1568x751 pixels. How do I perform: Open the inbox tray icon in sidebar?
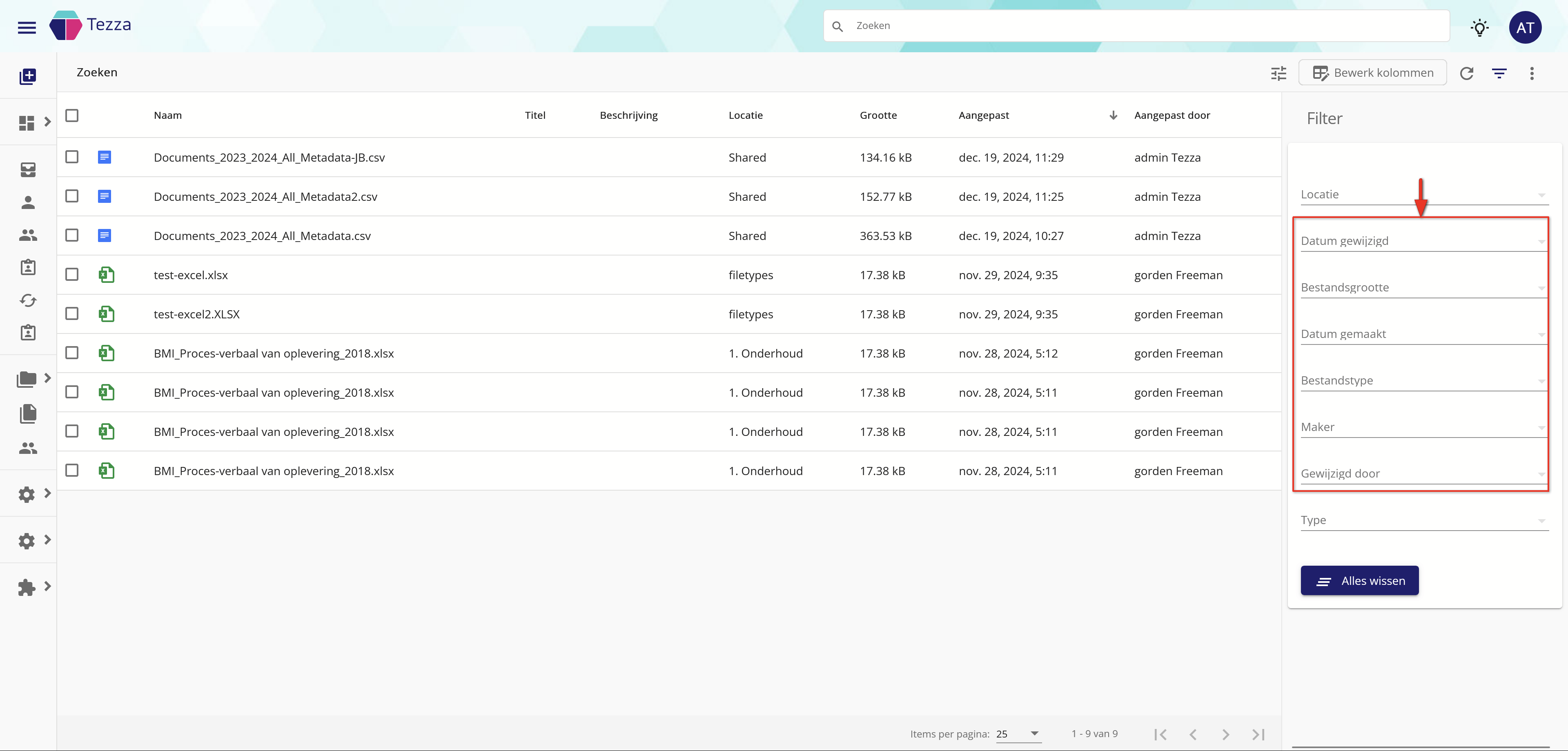click(x=28, y=170)
